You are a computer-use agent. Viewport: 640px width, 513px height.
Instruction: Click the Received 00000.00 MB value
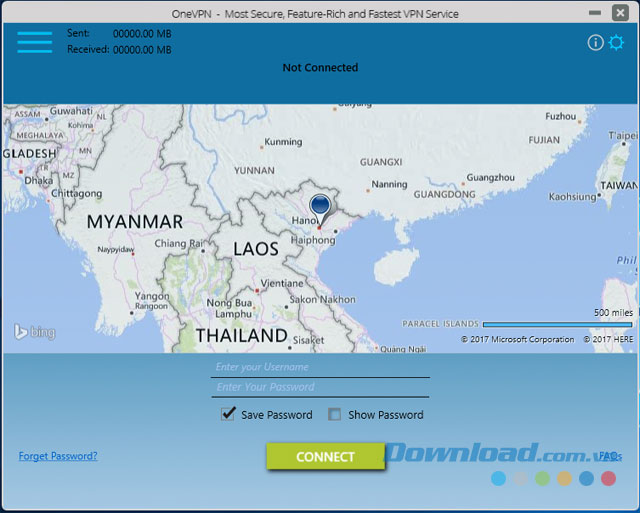tap(142, 50)
